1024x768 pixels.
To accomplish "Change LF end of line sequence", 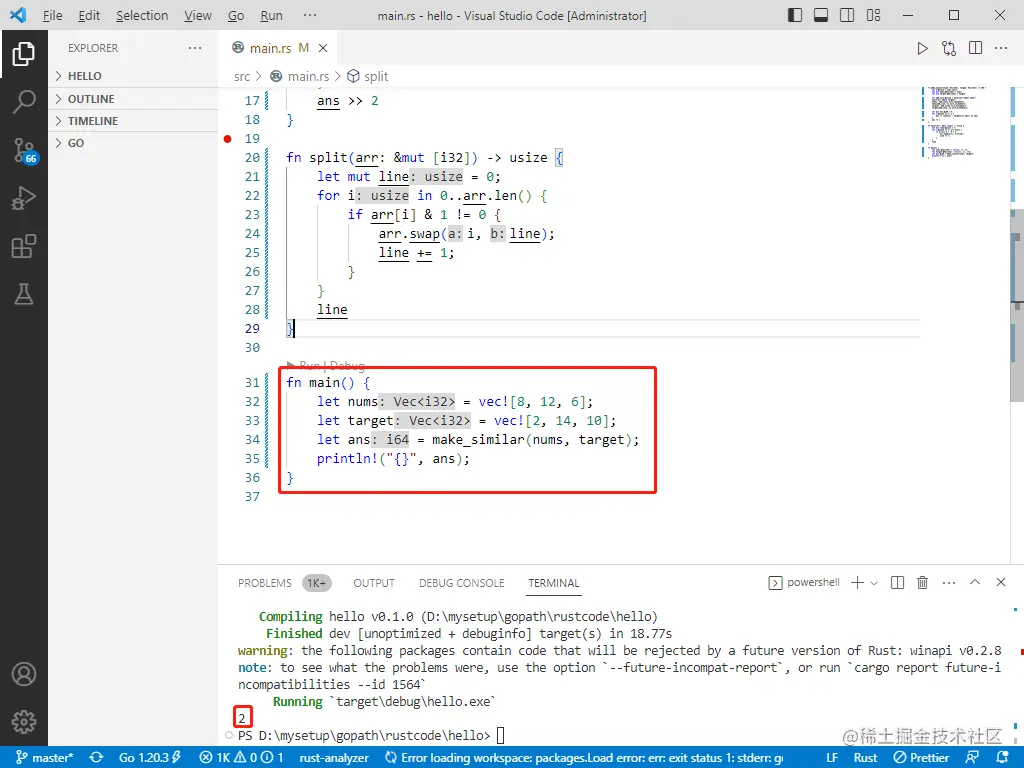I will (832, 758).
